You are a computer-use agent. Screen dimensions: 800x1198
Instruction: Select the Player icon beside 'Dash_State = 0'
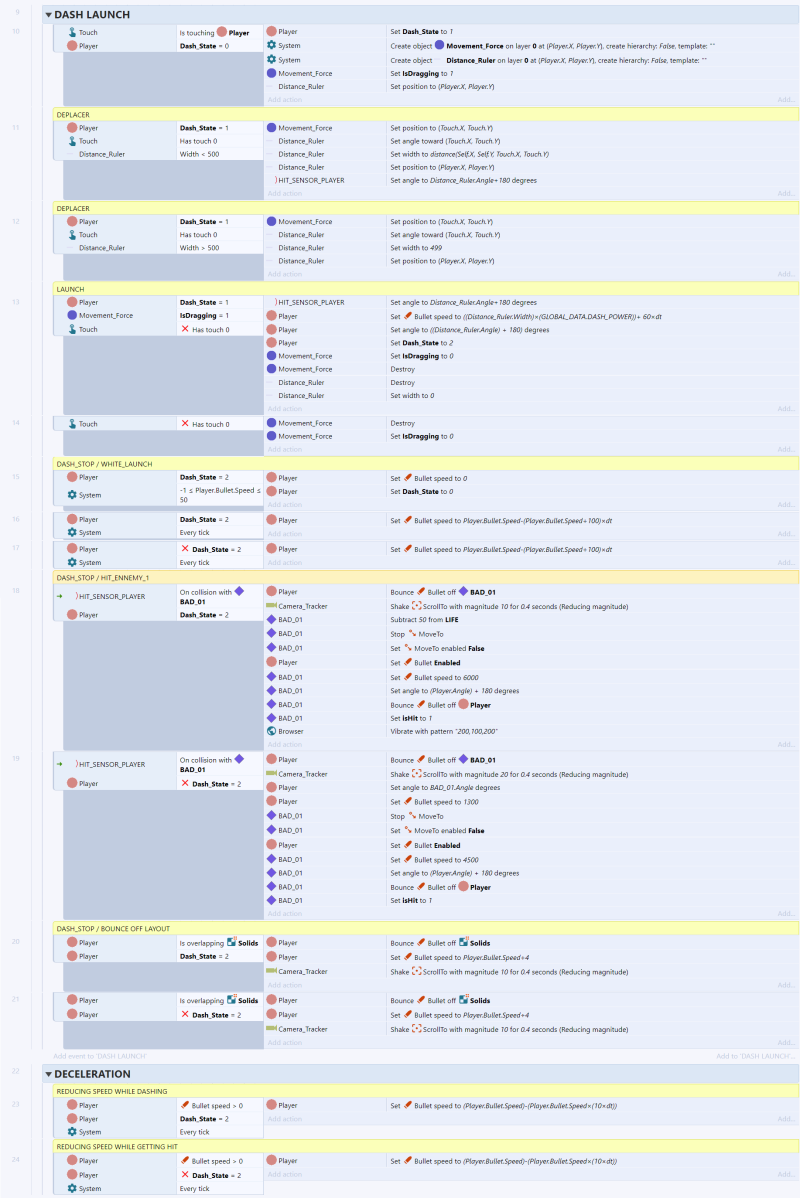pos(72,46)
